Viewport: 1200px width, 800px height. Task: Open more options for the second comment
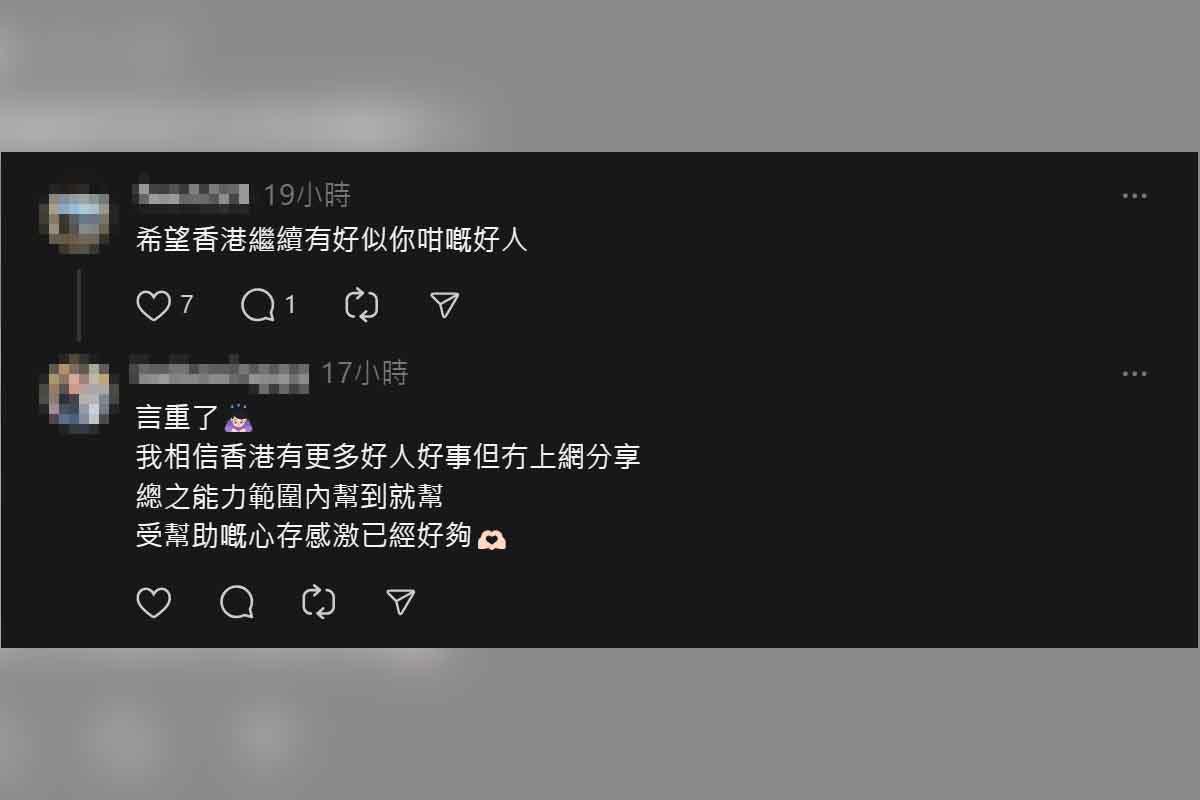click(1134, 374)
